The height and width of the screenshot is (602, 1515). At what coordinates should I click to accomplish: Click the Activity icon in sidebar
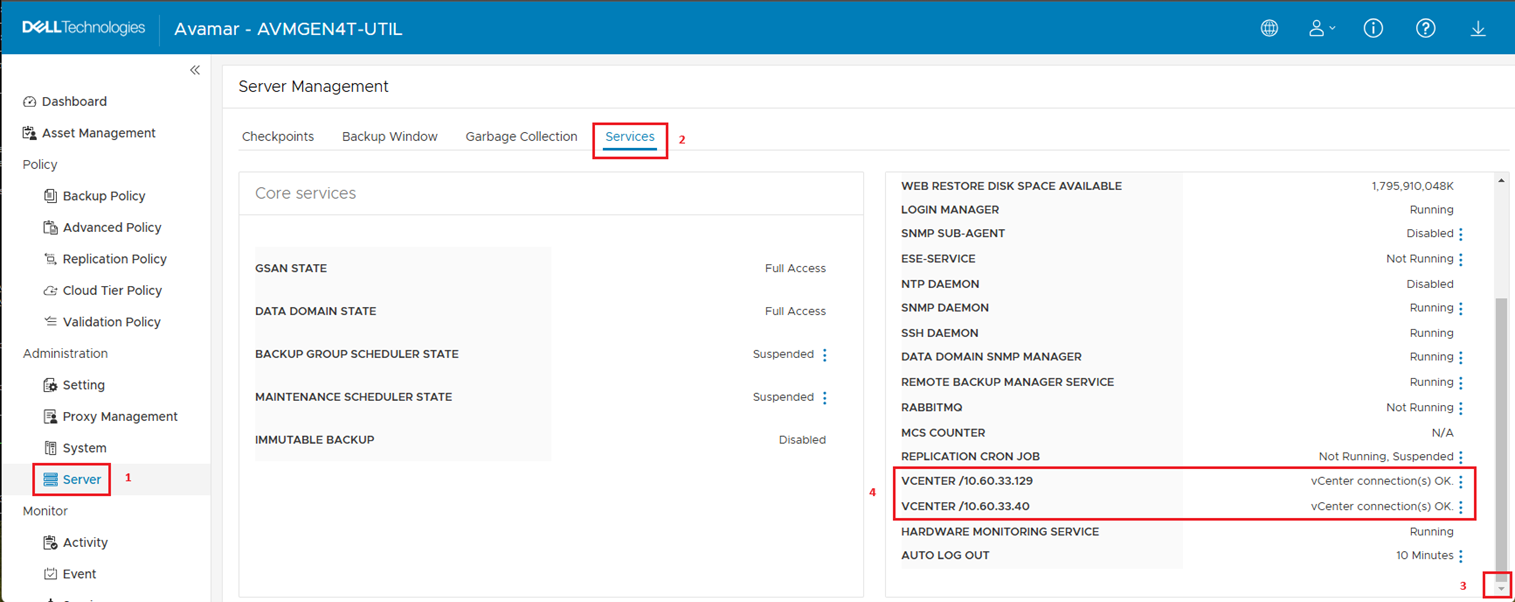50,542
